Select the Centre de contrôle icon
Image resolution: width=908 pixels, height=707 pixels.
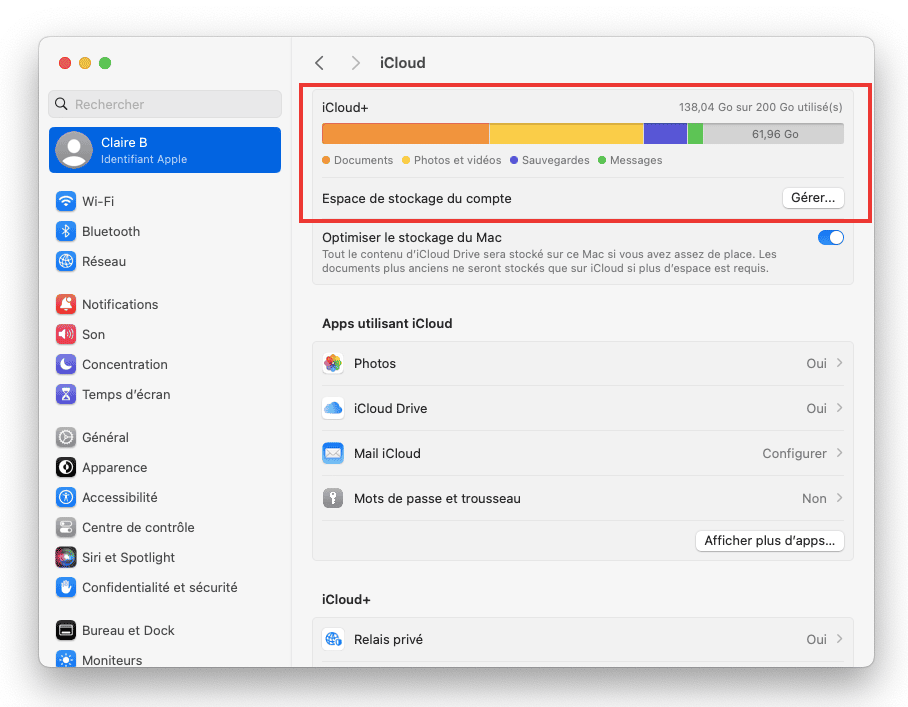pos(65,528)
